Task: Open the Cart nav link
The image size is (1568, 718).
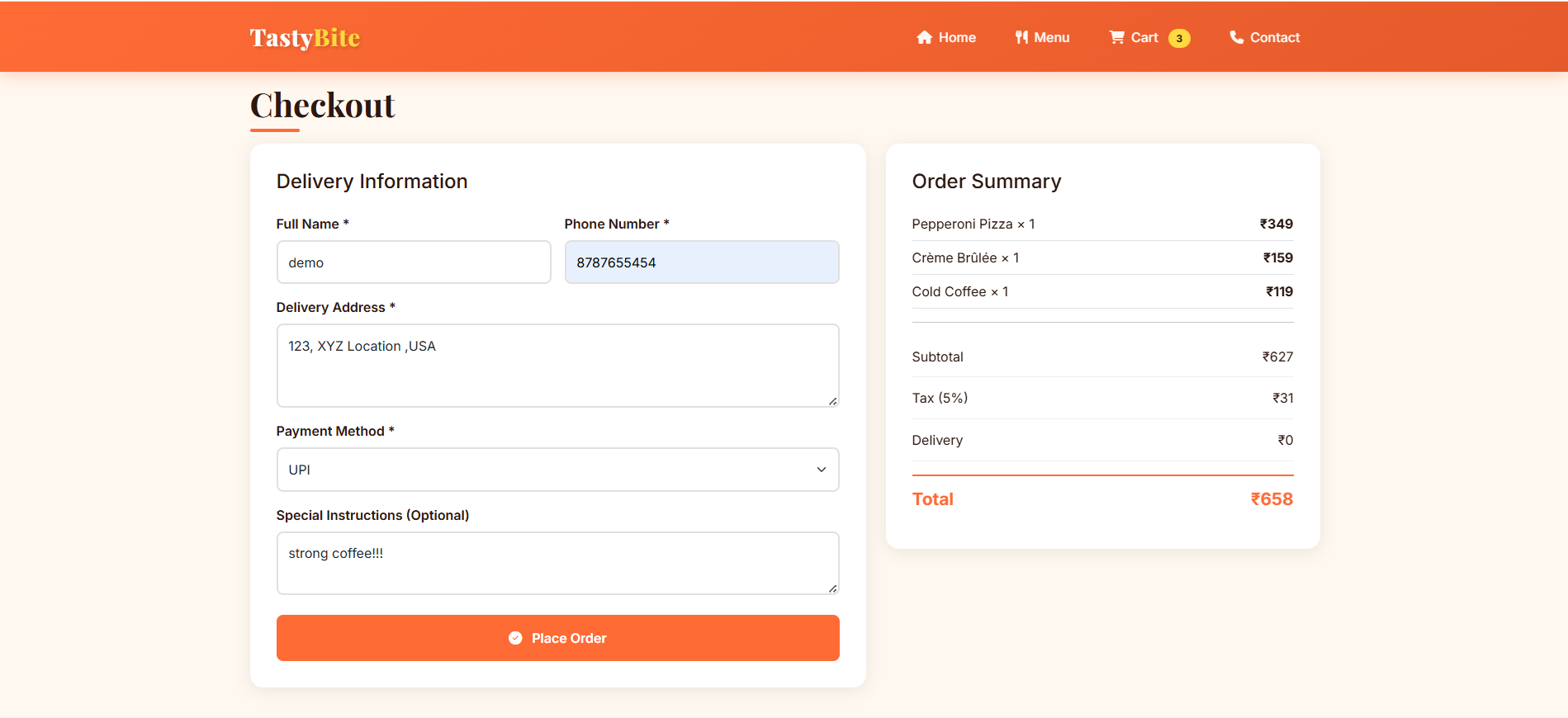Action: (x=1149, y=37)
